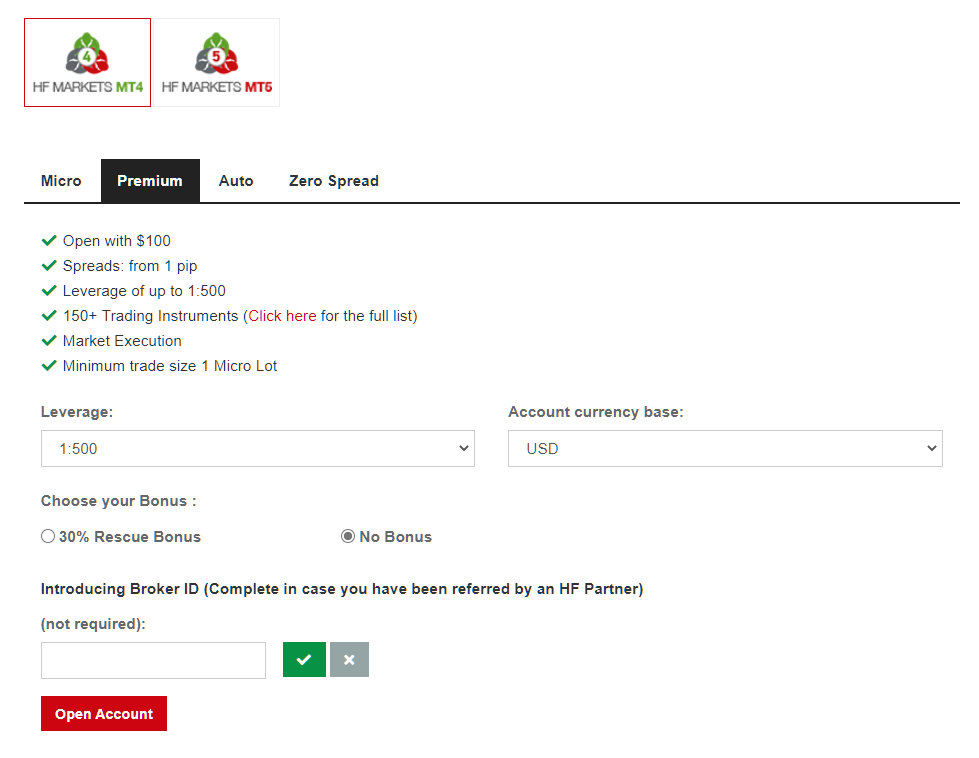Image resolution: width=979 pixels, height=758 pixels.
Task: Open the Leverage dropdown showing 1:500
Action: coord(258,448)
